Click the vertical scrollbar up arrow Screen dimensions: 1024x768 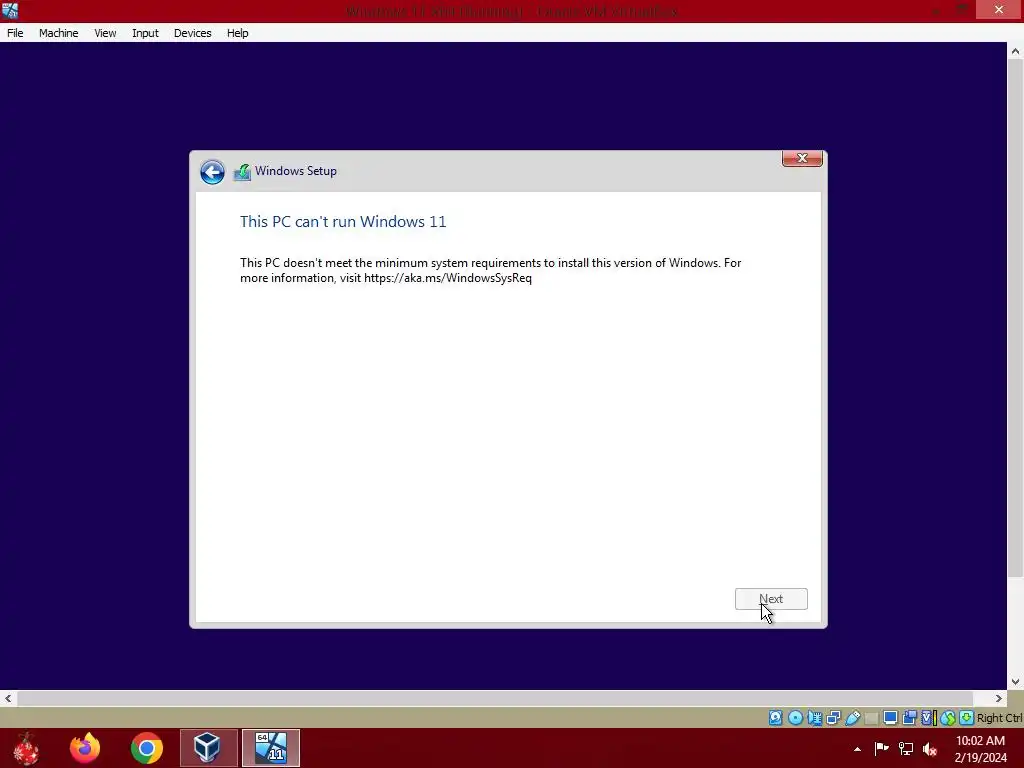(1016, 51)
